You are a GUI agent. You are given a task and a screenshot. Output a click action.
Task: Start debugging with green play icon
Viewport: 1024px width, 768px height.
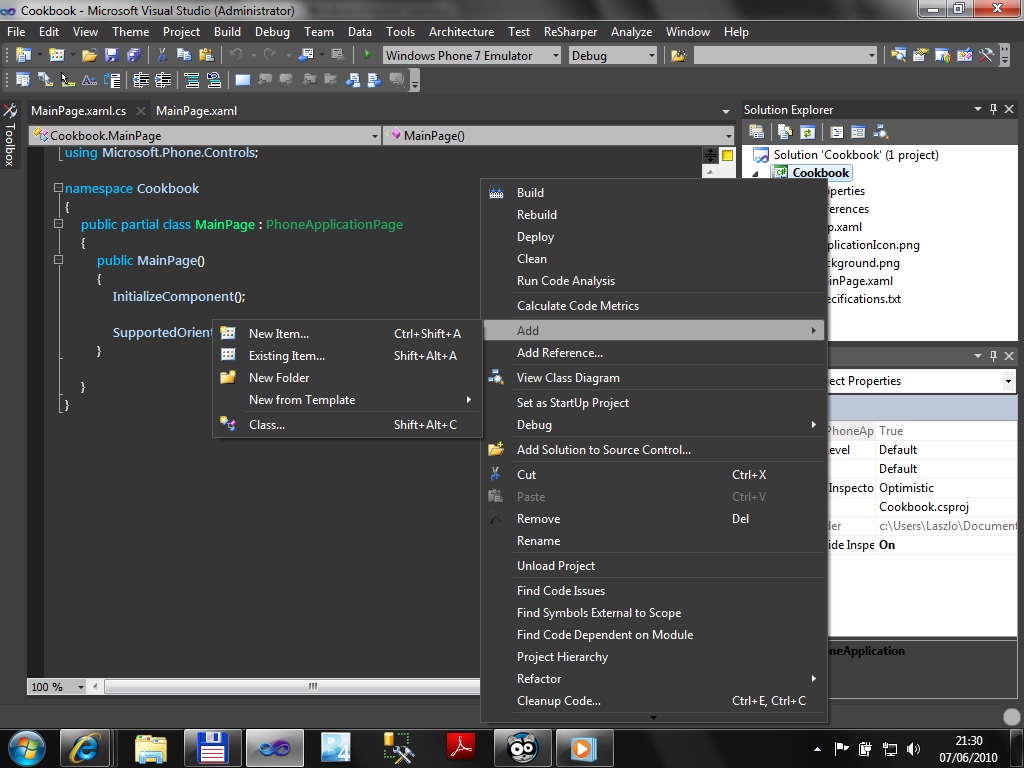pos(367,56)
